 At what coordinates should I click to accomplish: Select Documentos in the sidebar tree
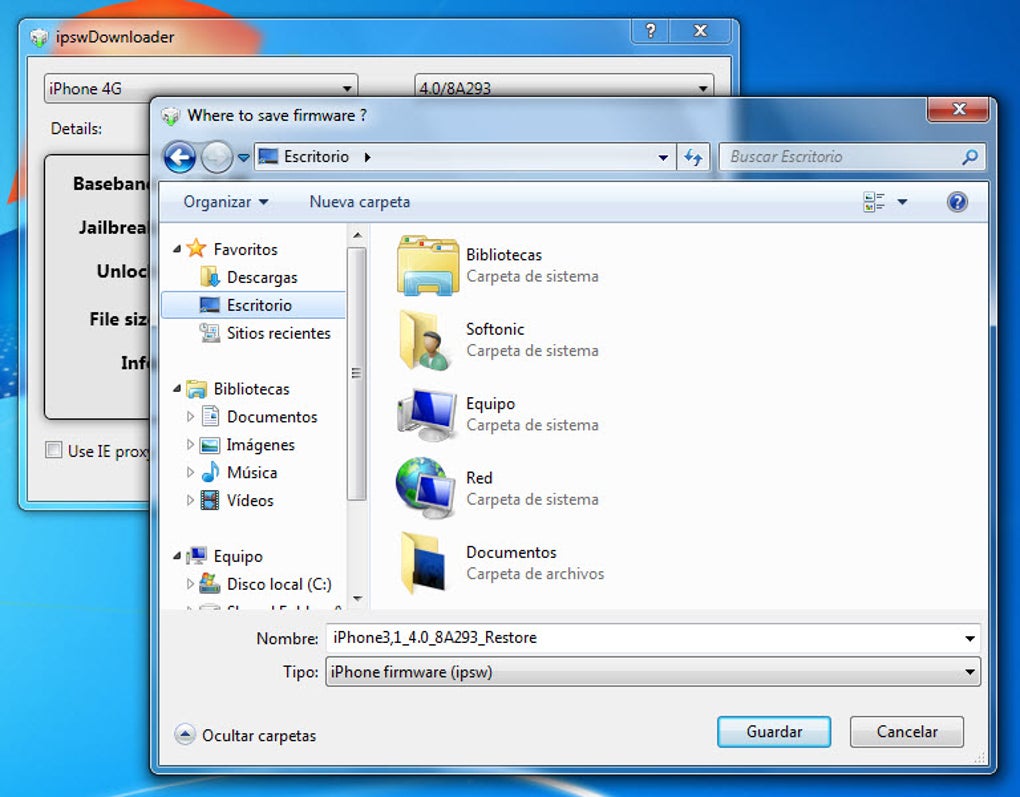coord(259,416)
